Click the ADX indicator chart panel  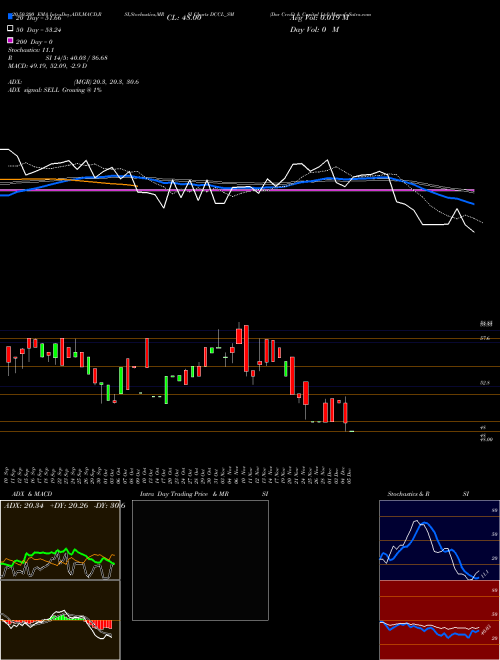60,540
